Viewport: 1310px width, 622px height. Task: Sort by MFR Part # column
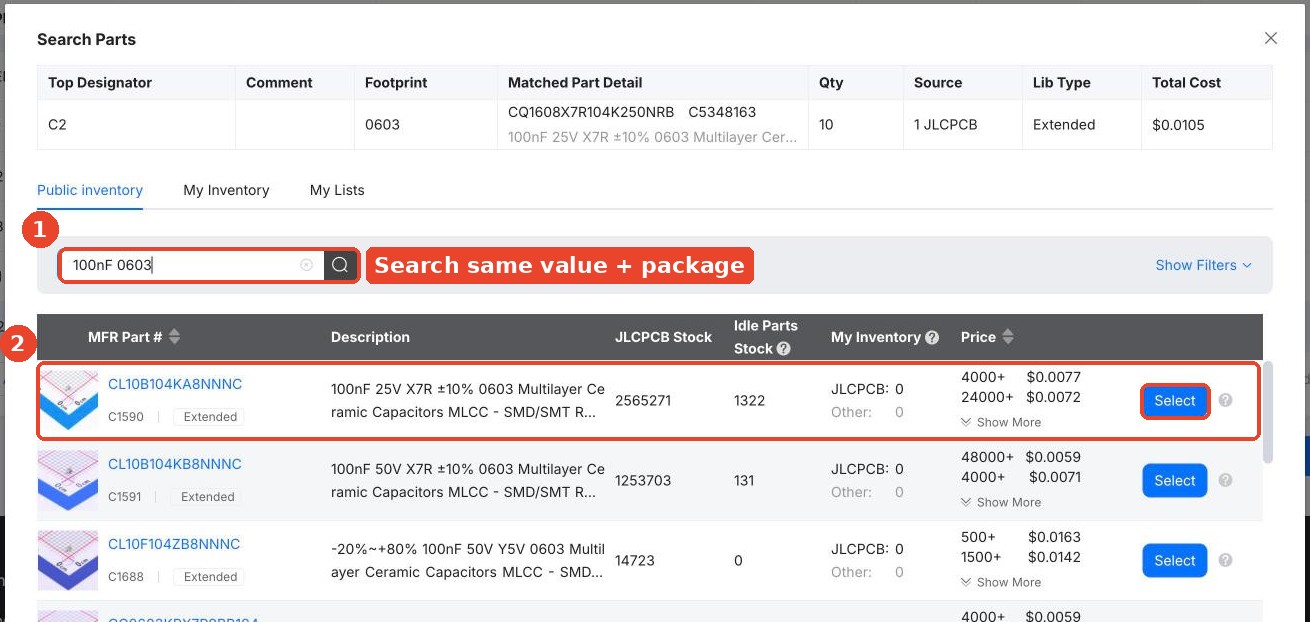[174, 337]
